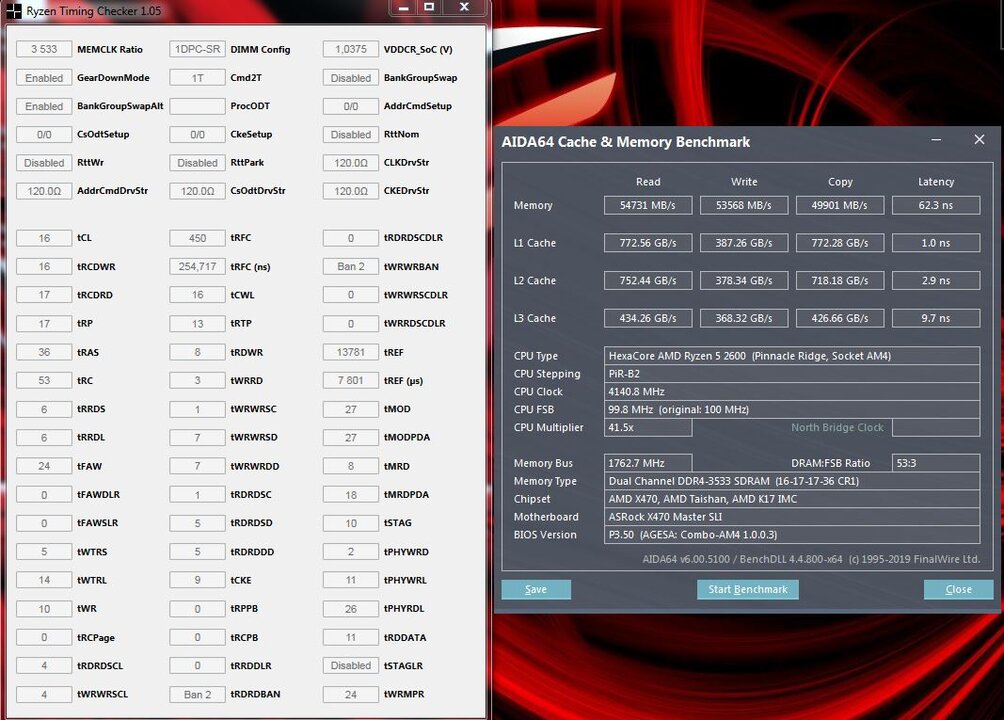Click the L1 Cache Read 772.56 GB/s value
The image size is (1004, 720).
click(x=648, y=243)
